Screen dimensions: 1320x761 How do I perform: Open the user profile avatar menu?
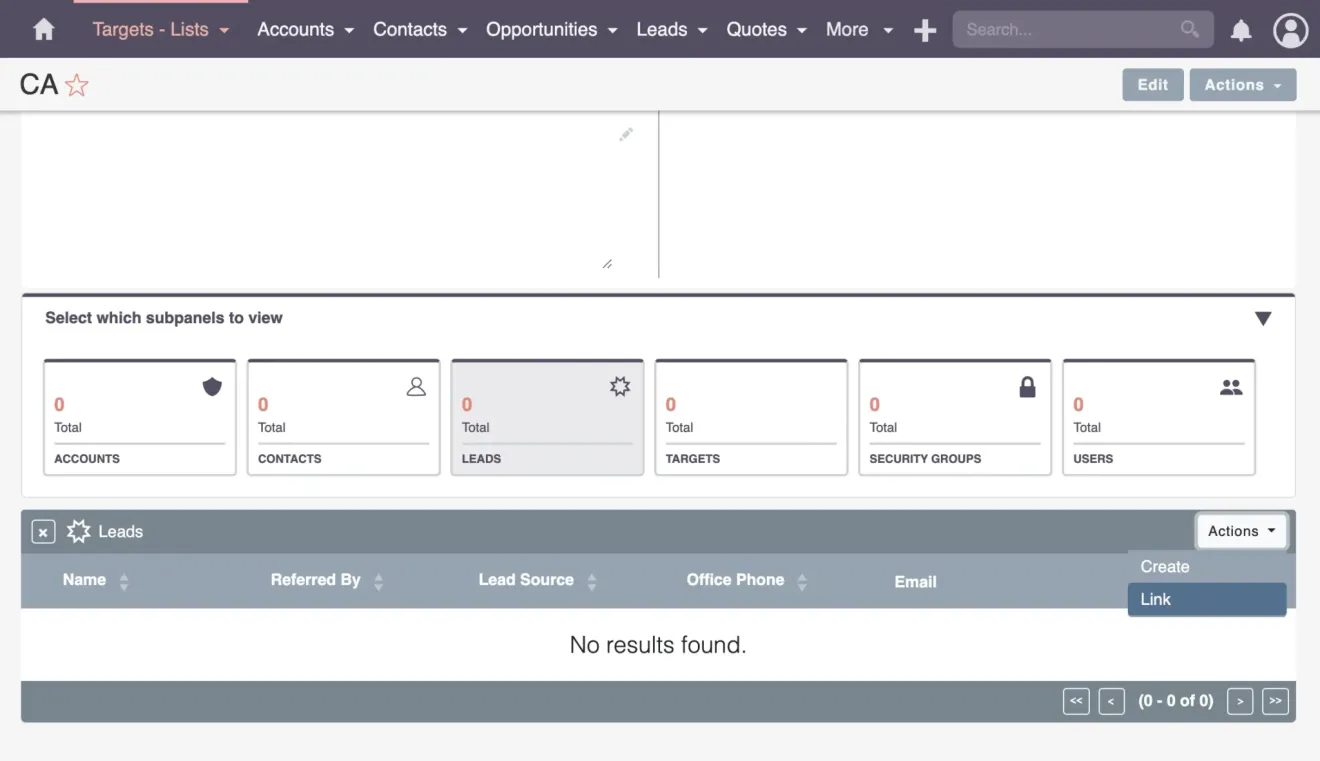tap(1290, 30)
